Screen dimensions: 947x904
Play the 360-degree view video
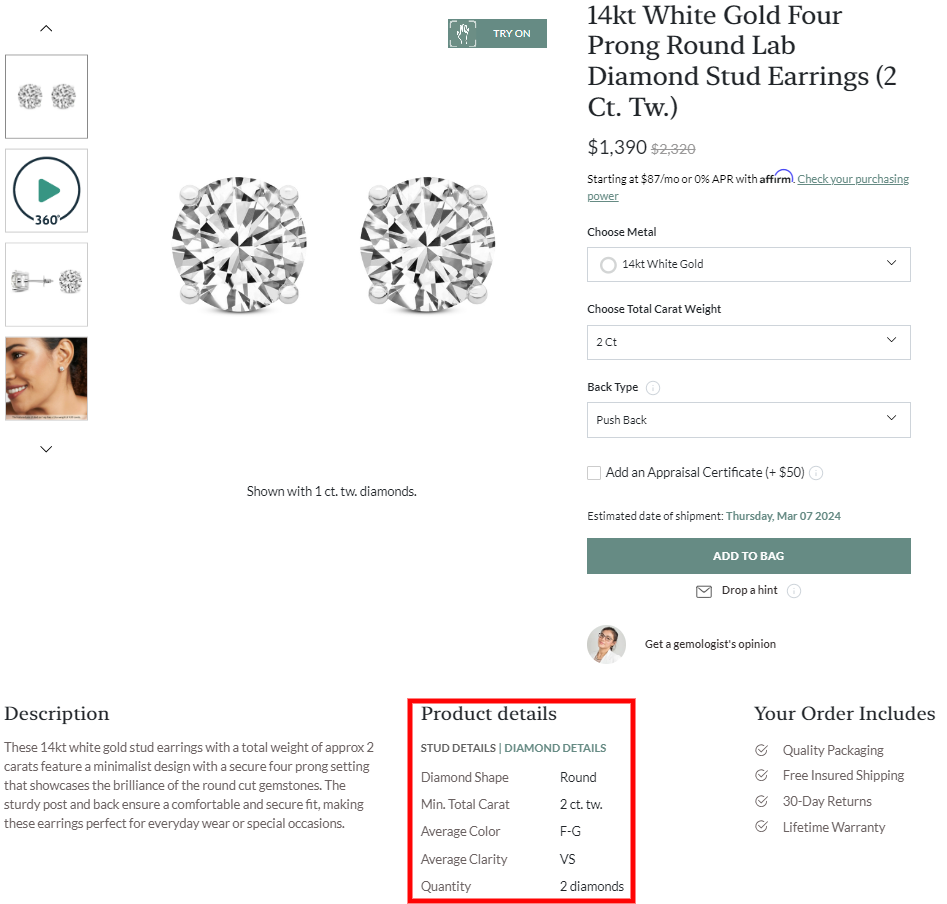pyautogui.click(x=46, y=190)
